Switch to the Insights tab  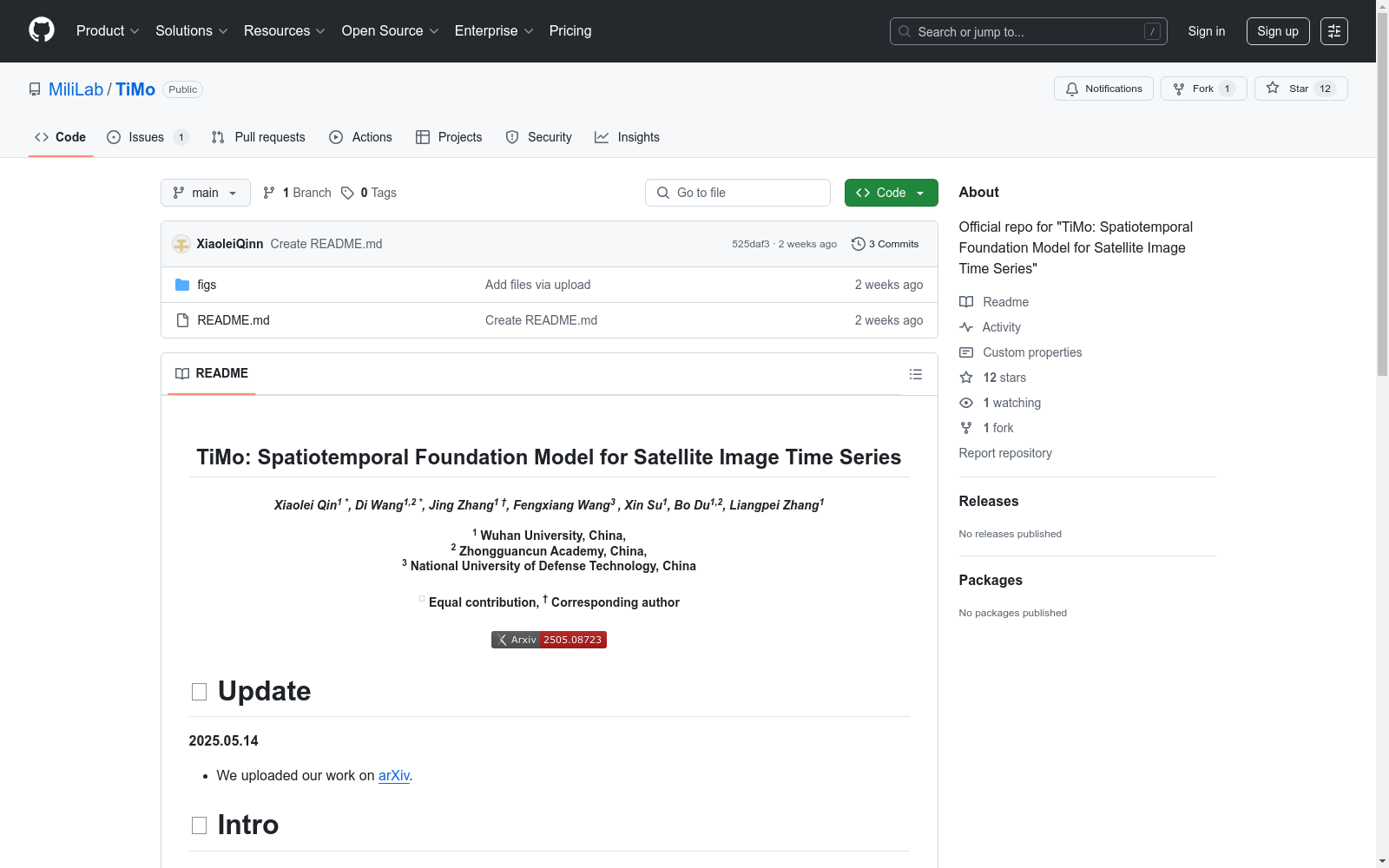pos(628,137)
